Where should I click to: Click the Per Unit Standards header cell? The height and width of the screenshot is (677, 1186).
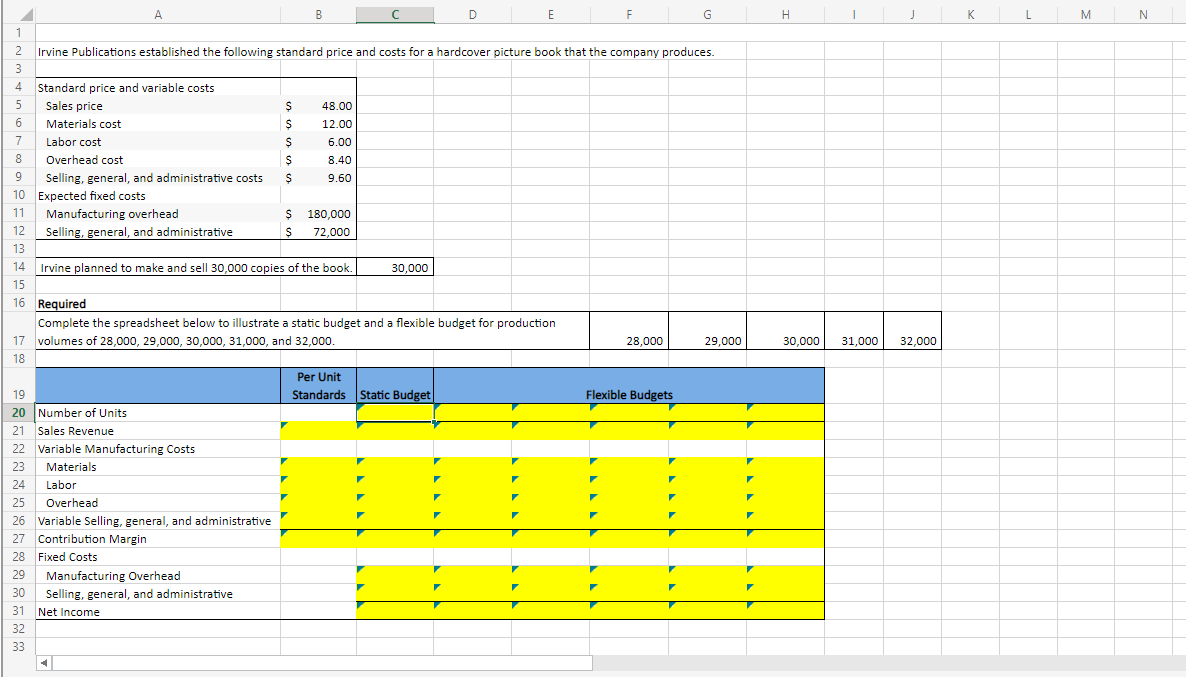(318, 386)
